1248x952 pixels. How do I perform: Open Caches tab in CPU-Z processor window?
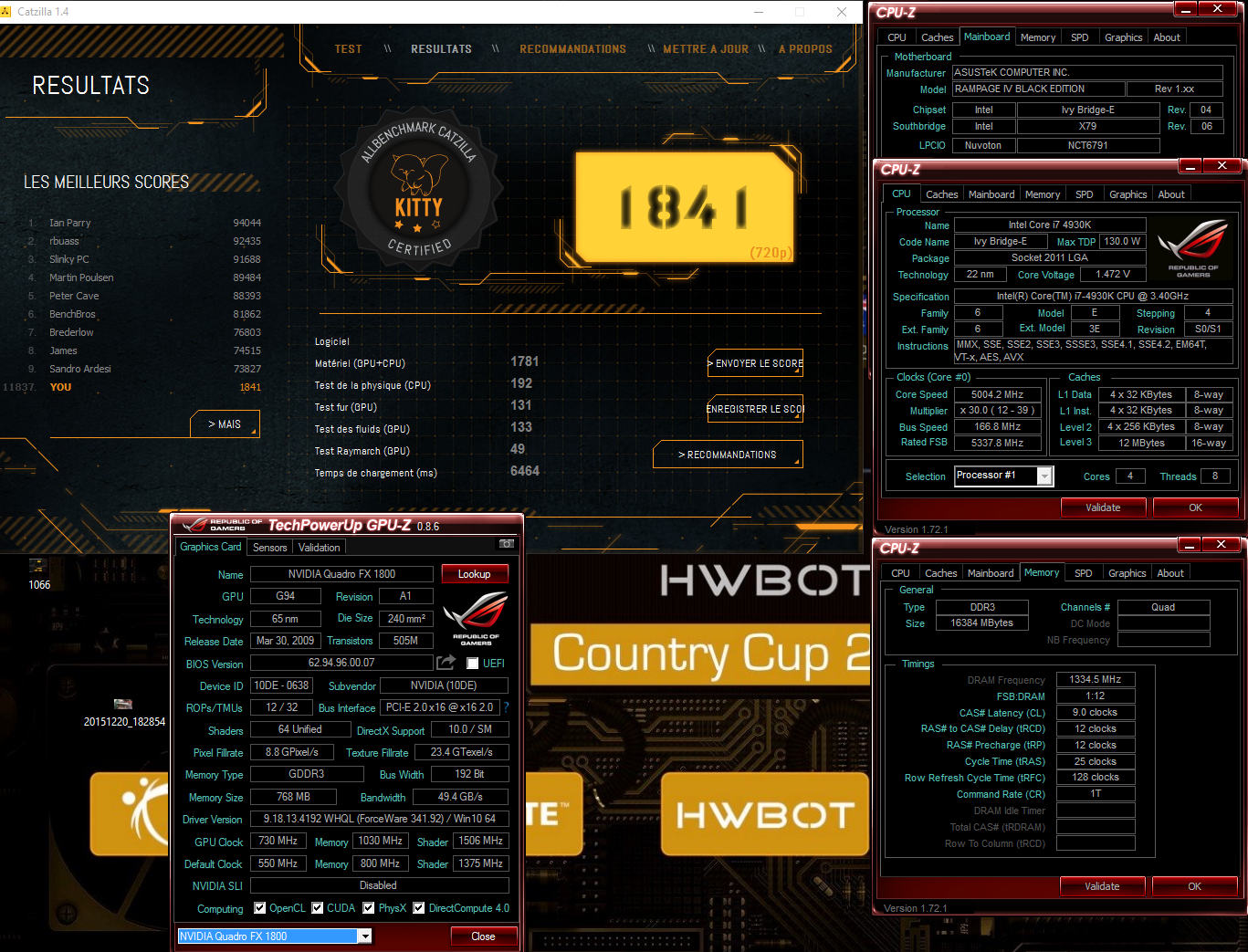click(x=941, y=194)
